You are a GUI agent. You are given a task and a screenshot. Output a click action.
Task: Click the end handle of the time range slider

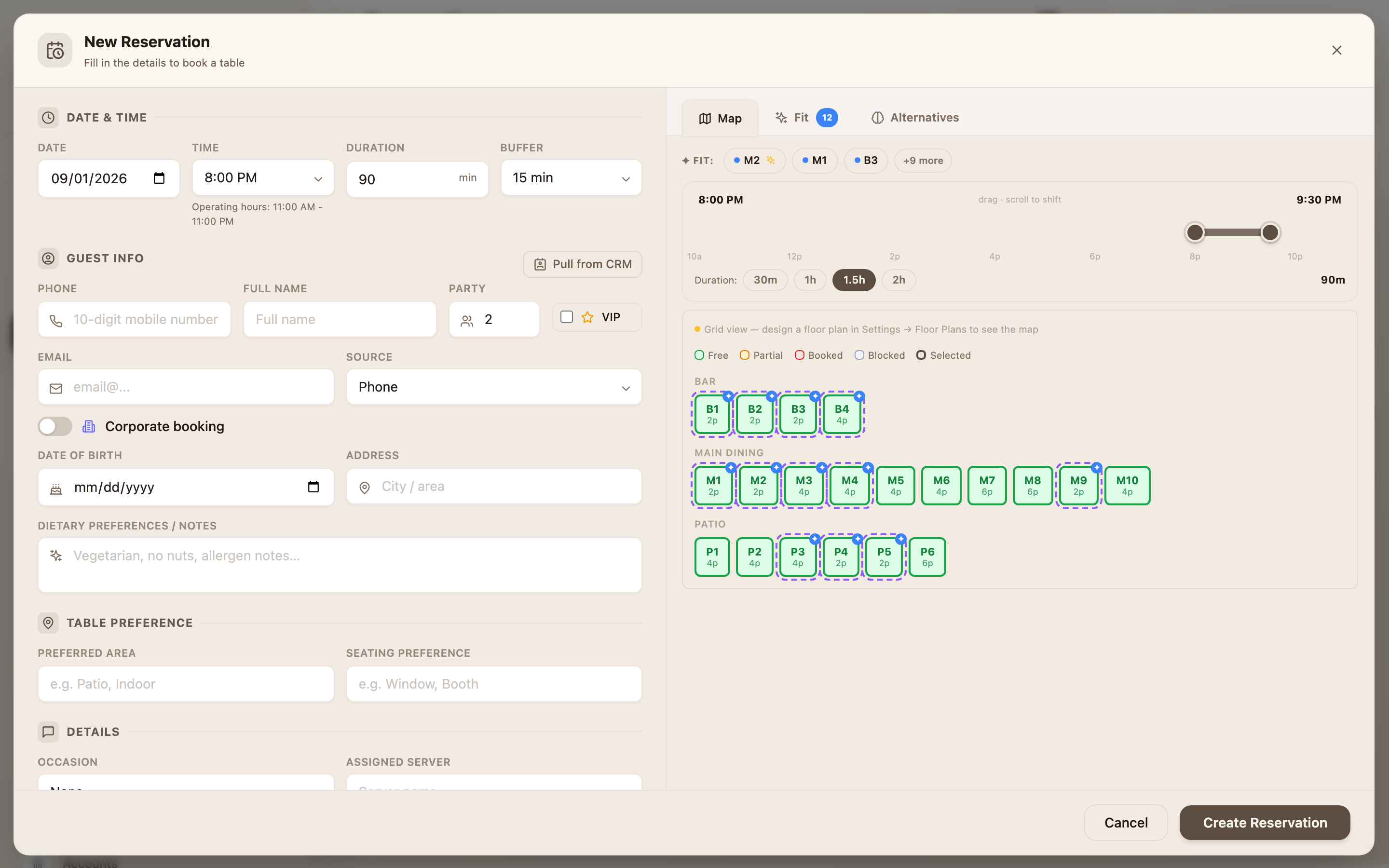tap(1270, 232)
